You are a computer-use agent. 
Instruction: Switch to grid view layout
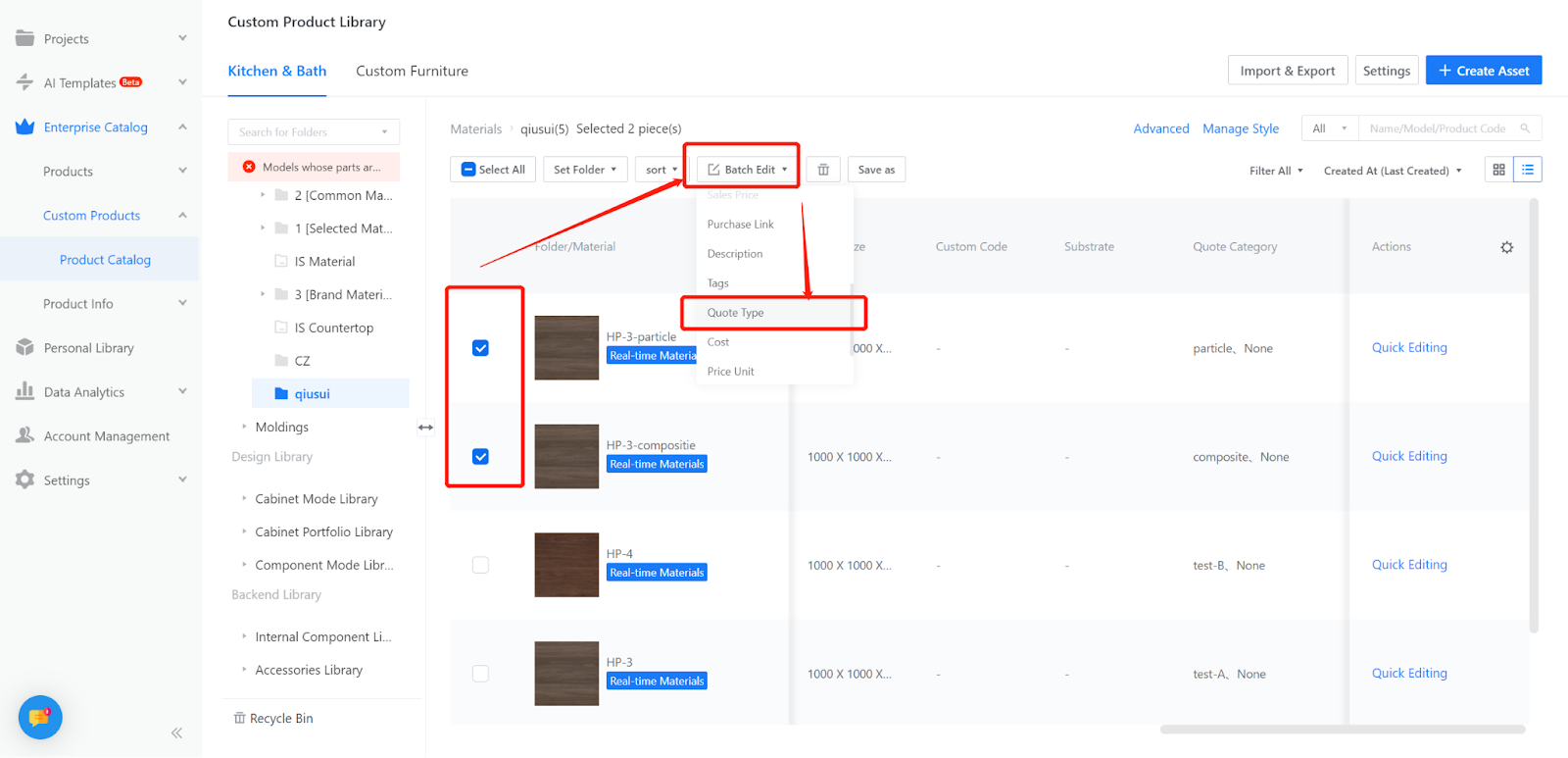point(1498,170)
